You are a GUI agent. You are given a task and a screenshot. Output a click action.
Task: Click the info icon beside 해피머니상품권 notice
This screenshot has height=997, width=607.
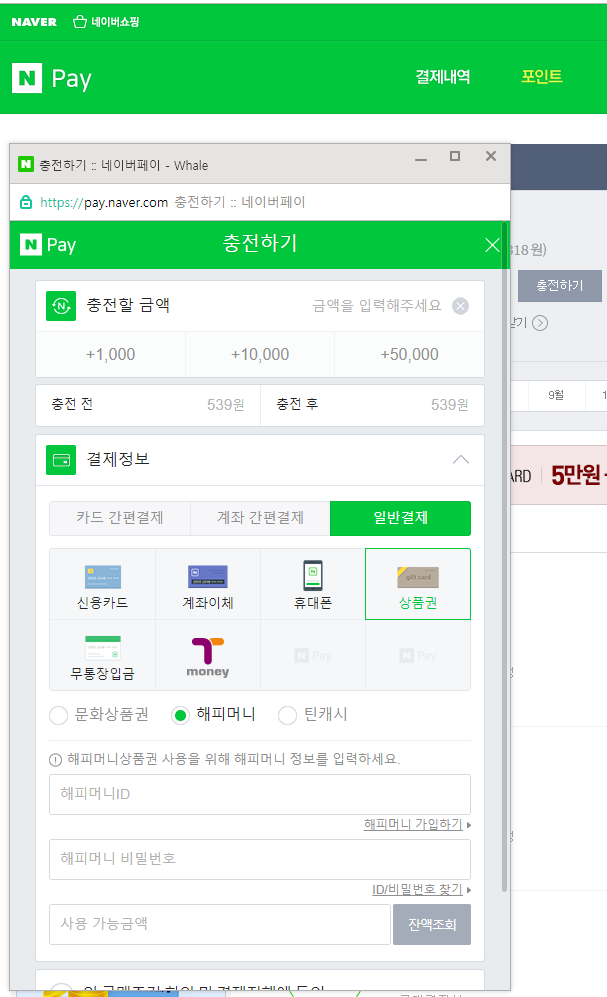tap(55, 759)
